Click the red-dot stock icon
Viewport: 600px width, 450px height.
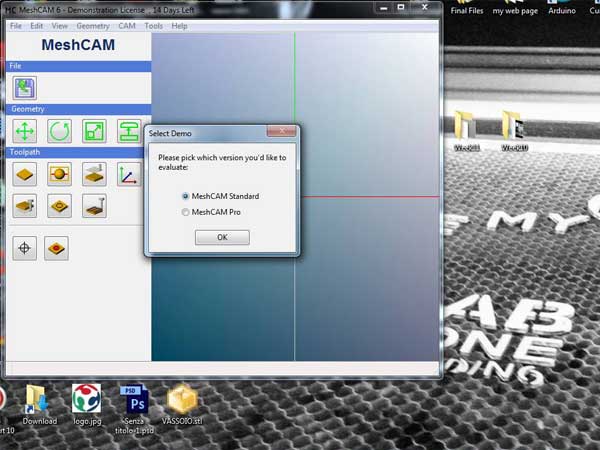click(x=56, y=248)
